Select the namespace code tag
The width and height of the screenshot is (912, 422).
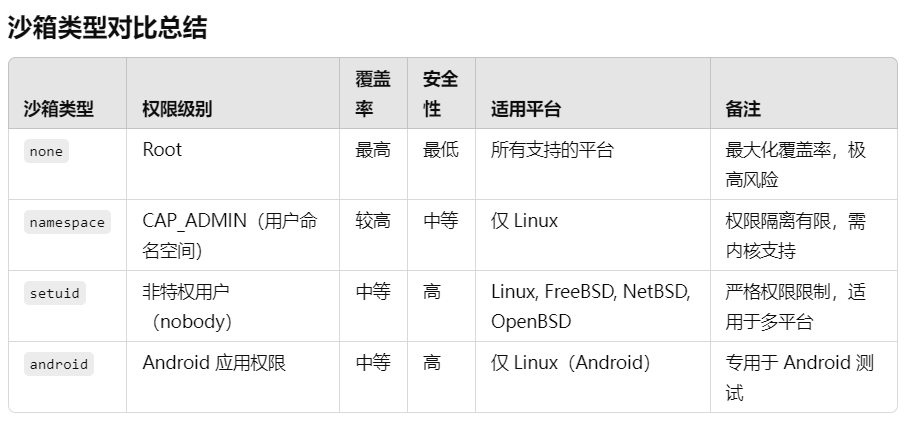click(67, 223)
